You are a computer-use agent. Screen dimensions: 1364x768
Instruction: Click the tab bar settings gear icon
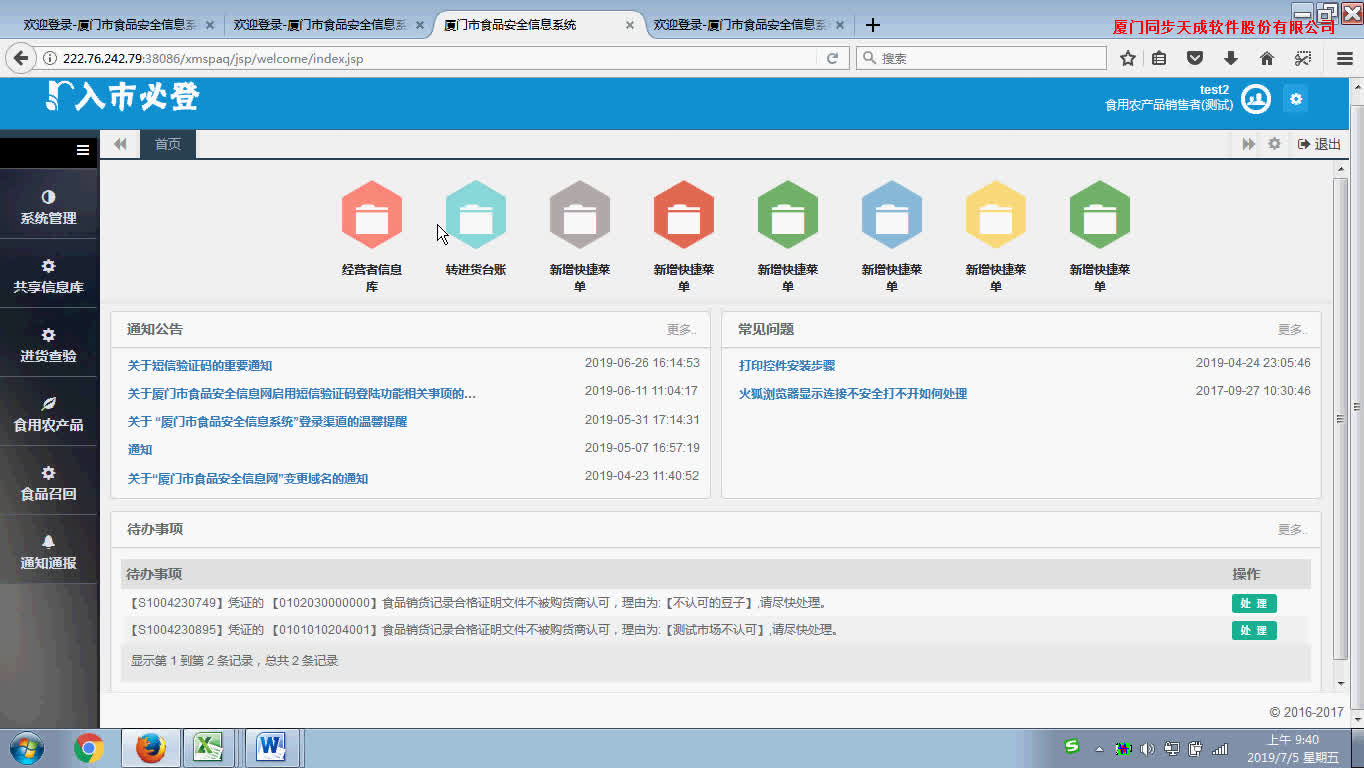(1274, 144)
